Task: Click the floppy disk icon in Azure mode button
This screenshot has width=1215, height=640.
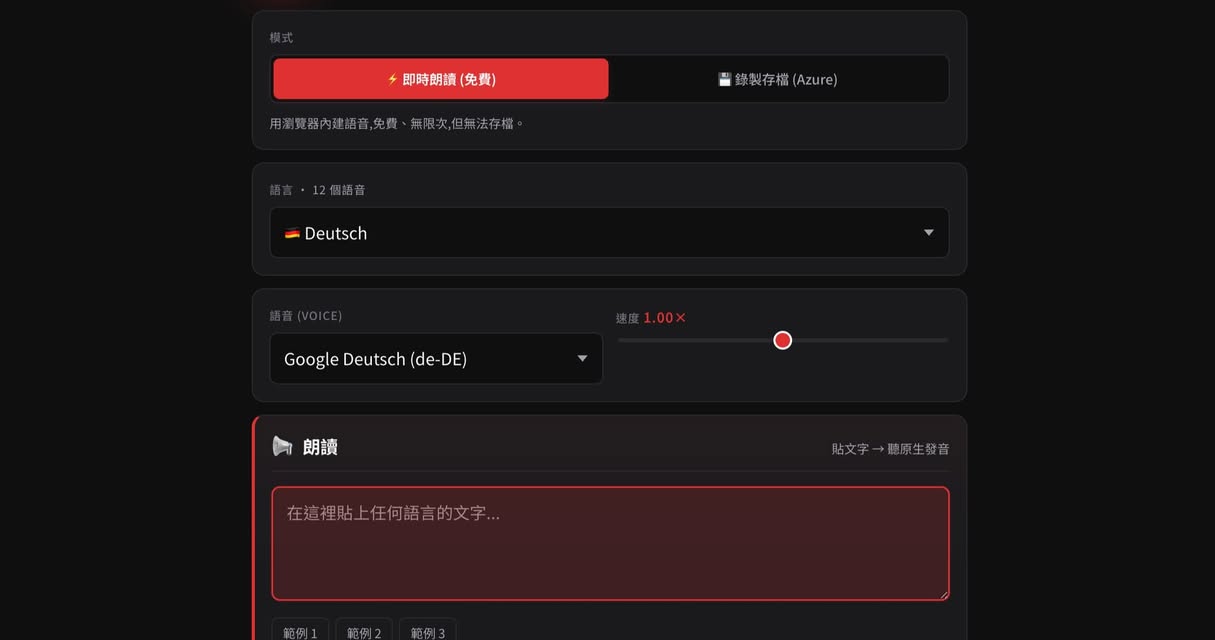Action: click(x=725, y=79)
